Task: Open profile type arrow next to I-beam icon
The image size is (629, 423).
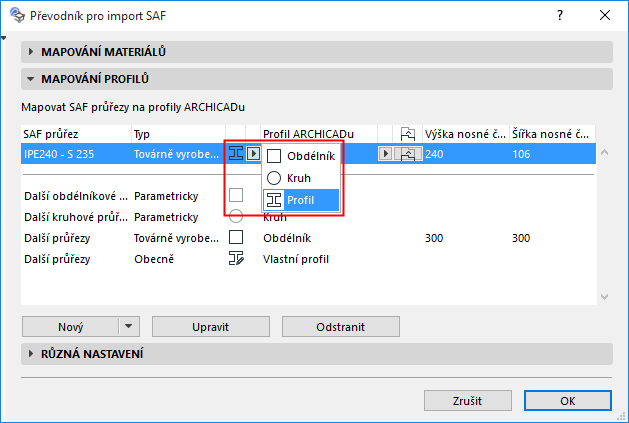Action: pos(253,153)
